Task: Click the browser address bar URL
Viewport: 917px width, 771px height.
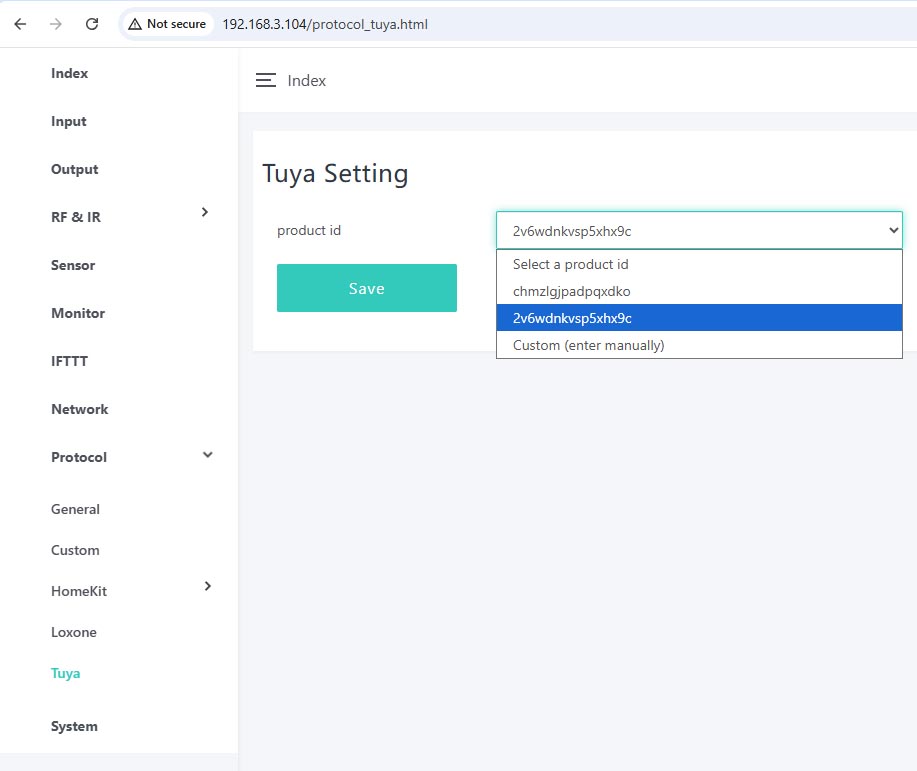Action: 325,24
